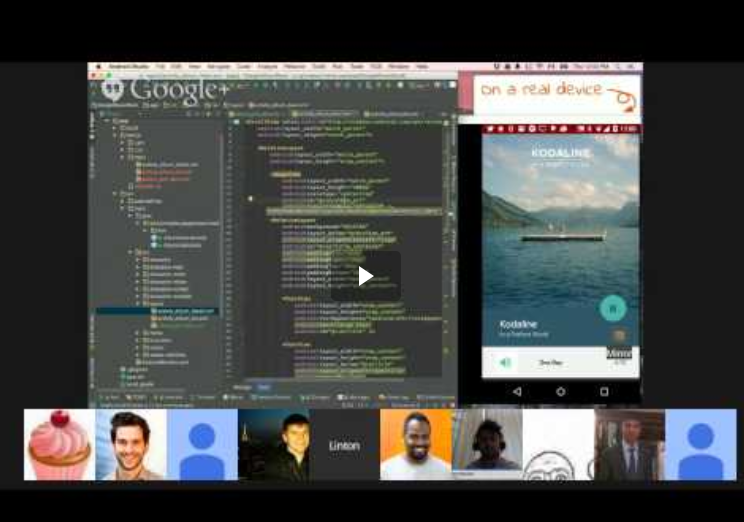744x522 pixels.
Task: Open the Apple menu icon
Action: point(98,67)
